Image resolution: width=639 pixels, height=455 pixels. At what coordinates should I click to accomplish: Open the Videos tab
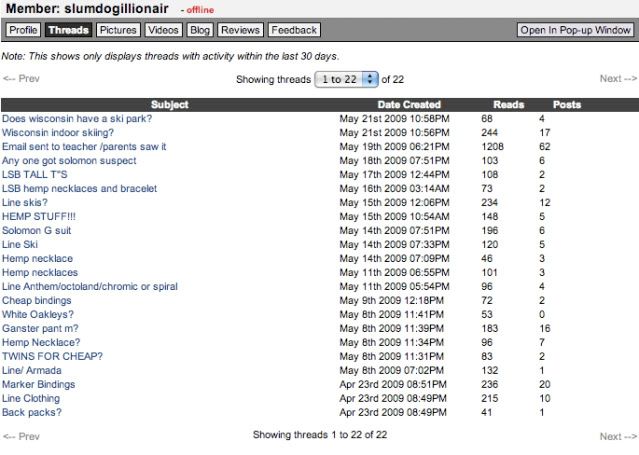[163, 30]
